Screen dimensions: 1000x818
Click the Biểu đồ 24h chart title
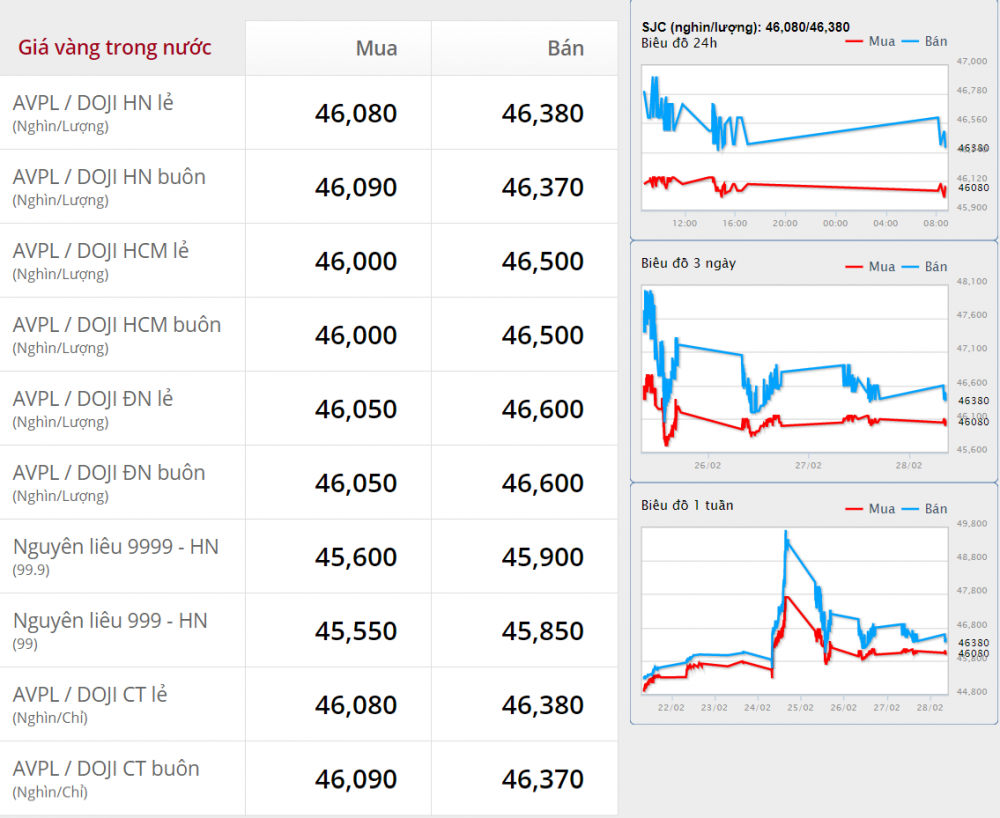(x=679, y=43)
